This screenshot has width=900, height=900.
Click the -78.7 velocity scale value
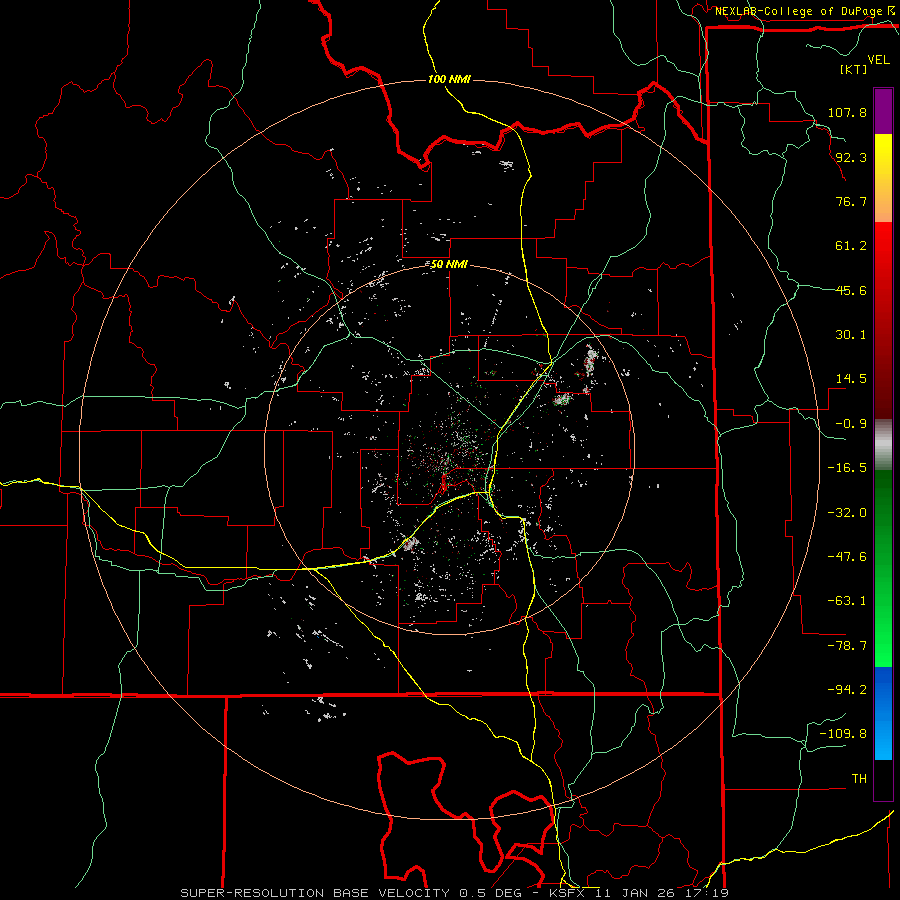(847, 646)
